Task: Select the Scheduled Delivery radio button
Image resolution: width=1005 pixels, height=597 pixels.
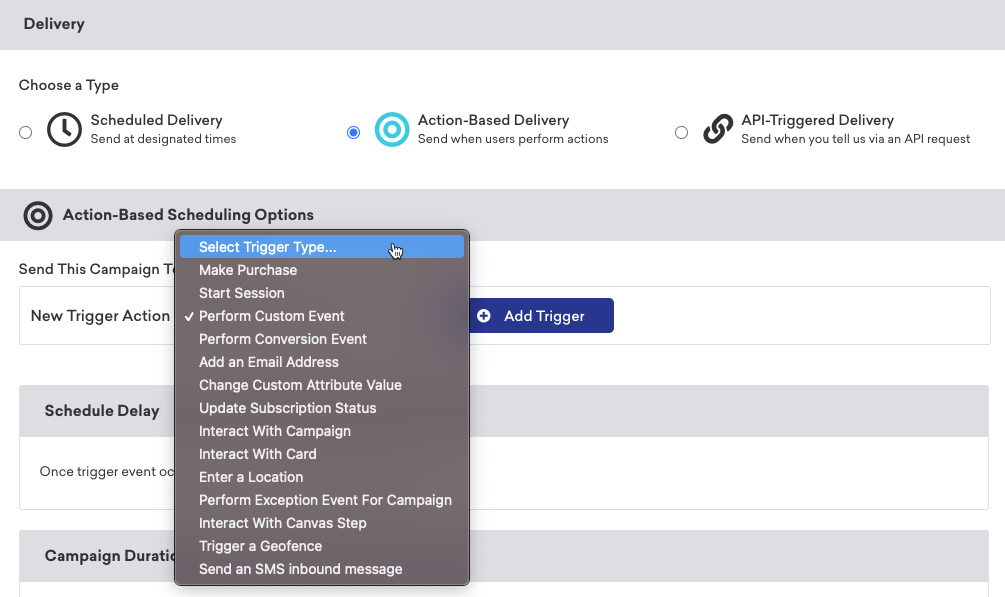Action: click(26, 132)
